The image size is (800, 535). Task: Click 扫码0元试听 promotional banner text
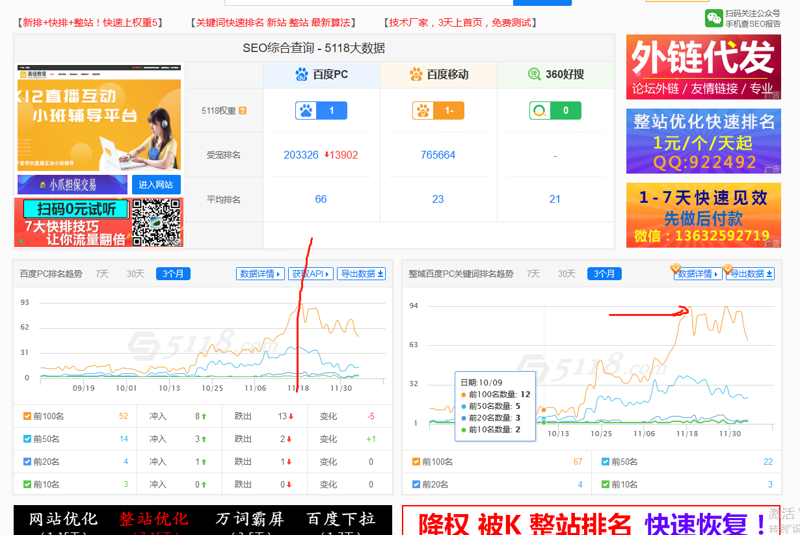[77, 209]
